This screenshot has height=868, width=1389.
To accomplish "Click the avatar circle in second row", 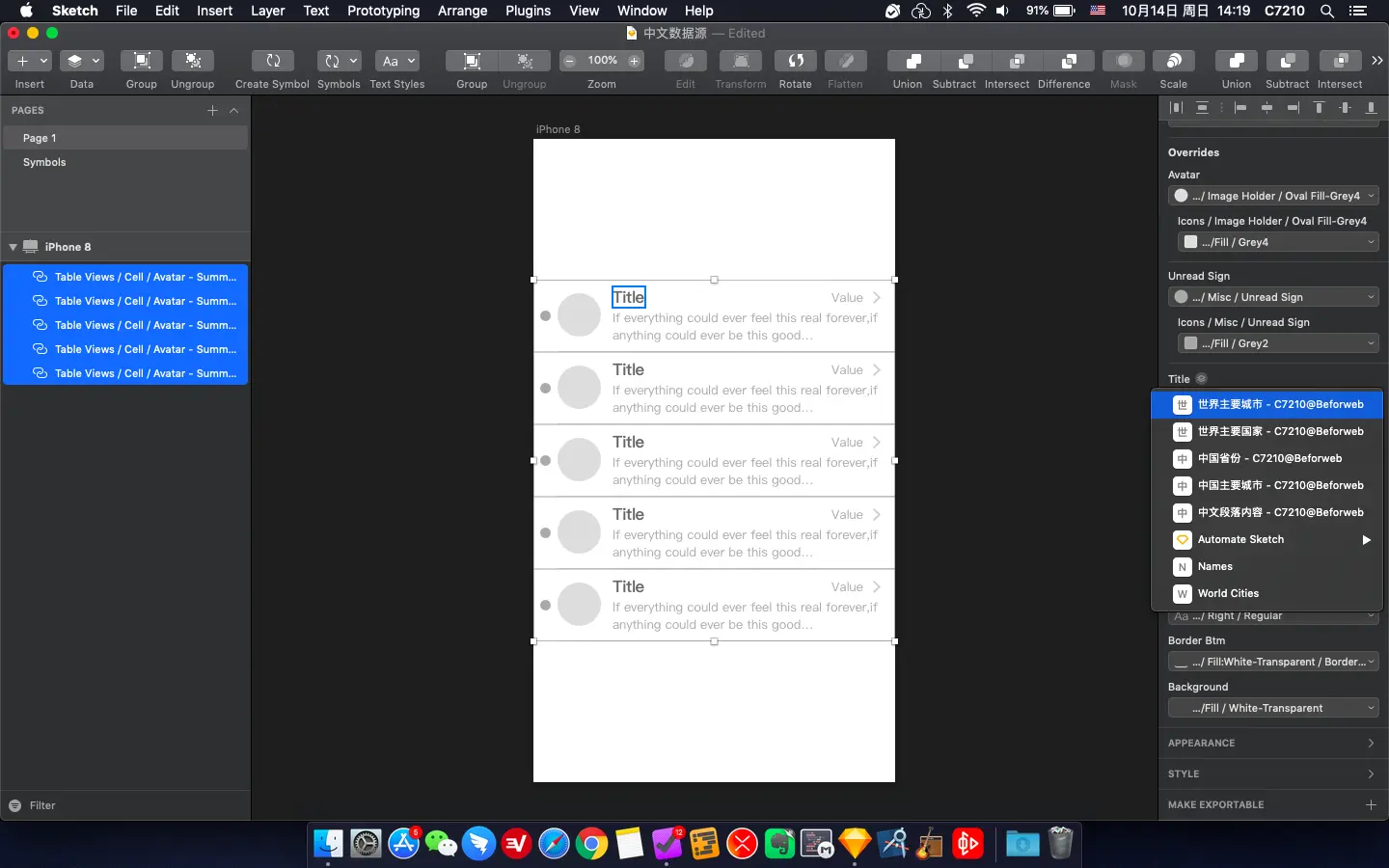I will [580, 388].
